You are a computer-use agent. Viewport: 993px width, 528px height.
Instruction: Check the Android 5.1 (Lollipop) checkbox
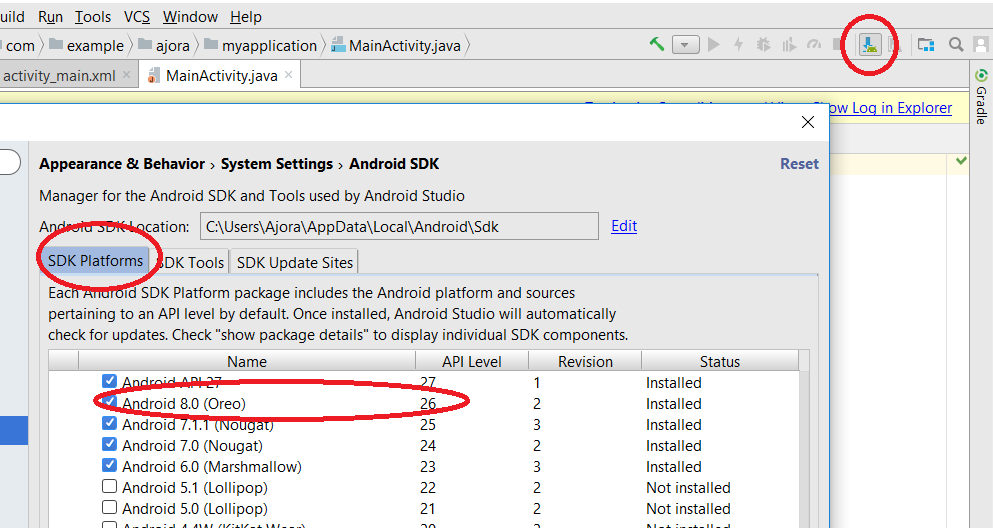[109, 486]
